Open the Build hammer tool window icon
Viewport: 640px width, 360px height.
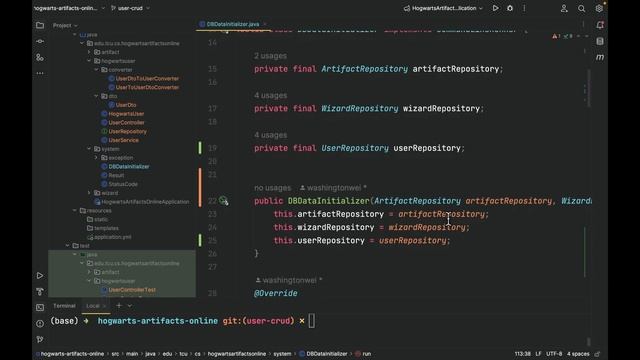tap(40, 291)
